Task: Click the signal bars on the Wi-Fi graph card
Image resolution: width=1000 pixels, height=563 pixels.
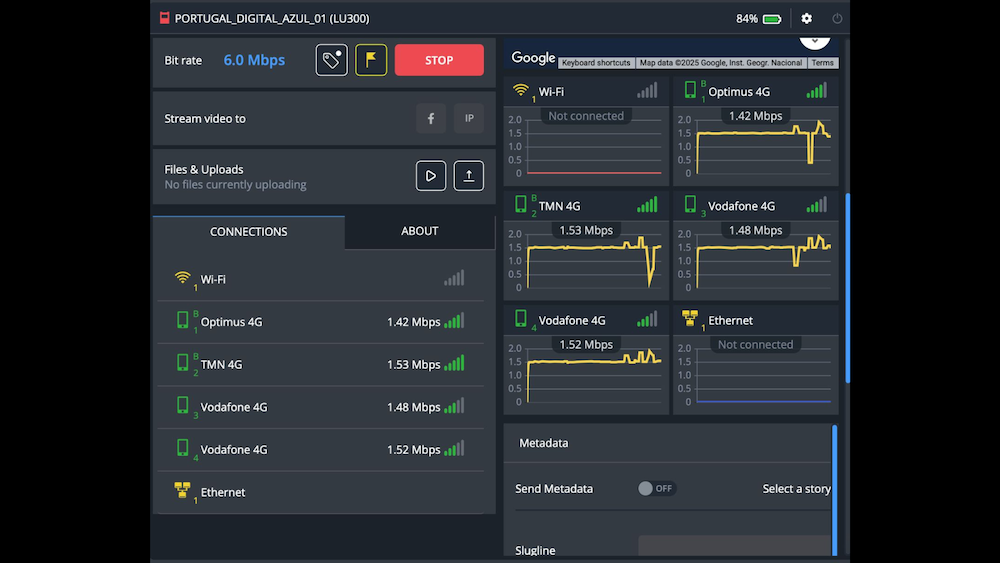Action: tap(647, 91)
